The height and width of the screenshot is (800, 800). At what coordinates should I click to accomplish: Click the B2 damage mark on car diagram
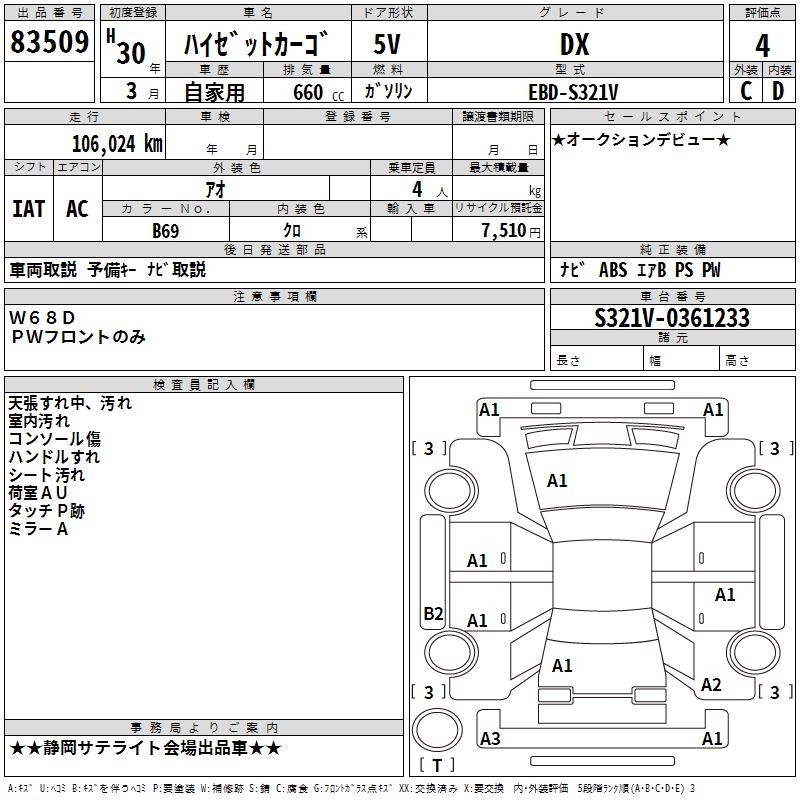(433, 614)
